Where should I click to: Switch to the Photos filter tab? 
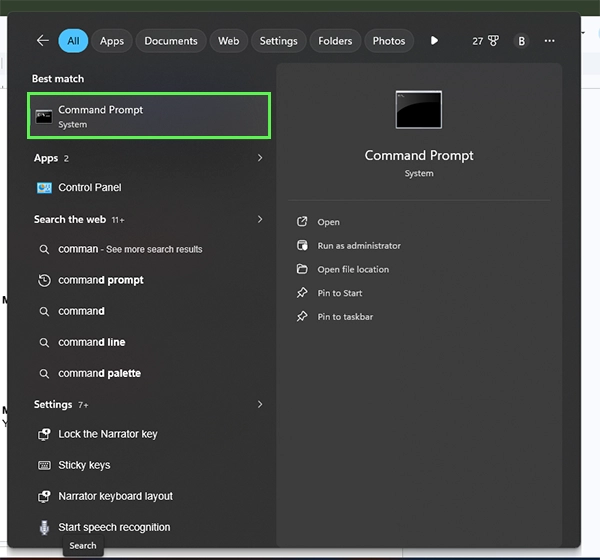pyautogui.click(x=389, y=41)
